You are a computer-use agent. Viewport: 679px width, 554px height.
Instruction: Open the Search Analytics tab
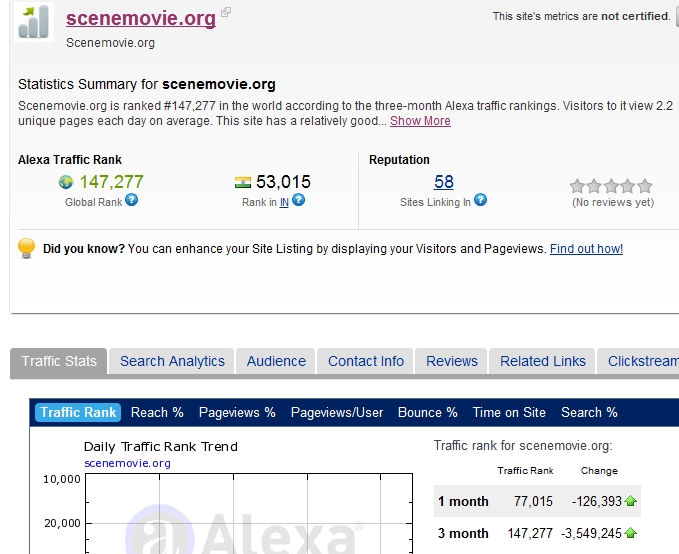coord(172,361)
